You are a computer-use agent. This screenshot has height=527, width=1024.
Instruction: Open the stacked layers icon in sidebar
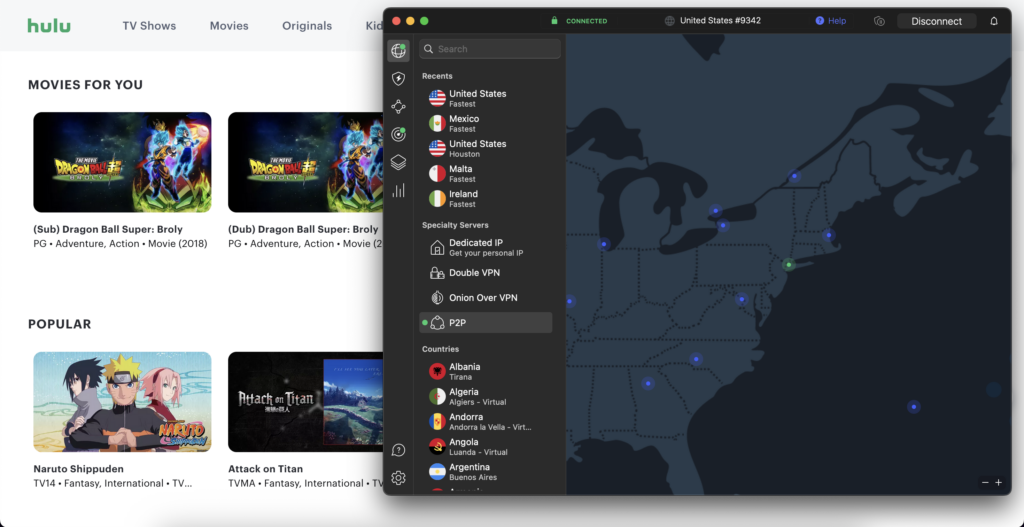(398, 163)
